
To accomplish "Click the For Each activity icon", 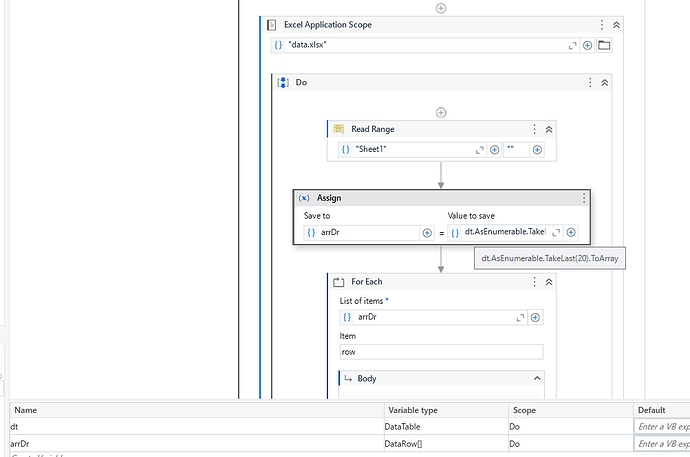I will (338, 282).
